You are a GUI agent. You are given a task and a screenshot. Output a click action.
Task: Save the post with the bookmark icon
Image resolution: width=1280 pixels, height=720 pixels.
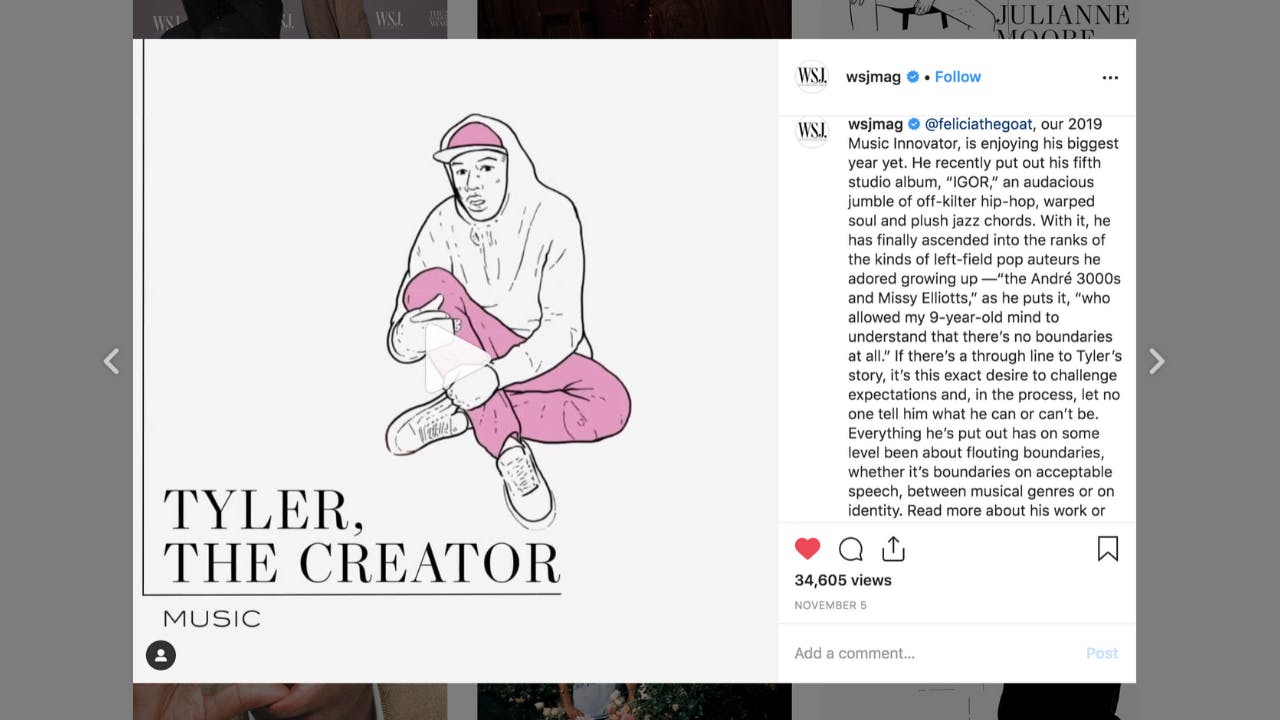point(1108,549)
